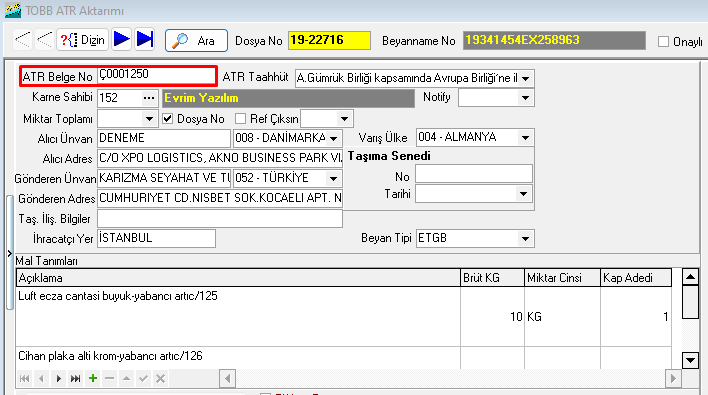The height and width of the screenshot is (395, 708).
Task: Click the grid scrollbar down arrow
Action: 690,360
